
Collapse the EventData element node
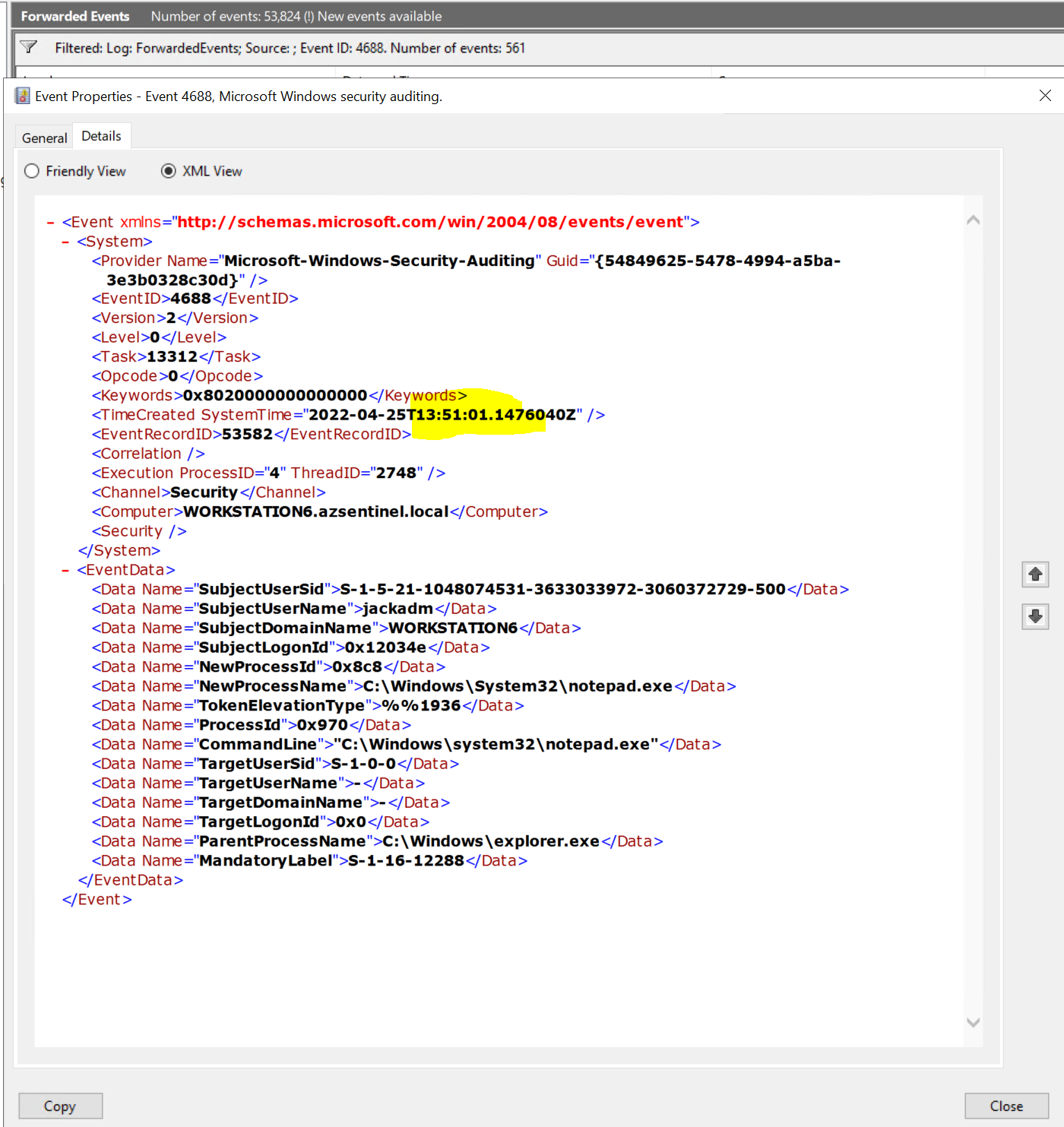(x=66, y=569)
